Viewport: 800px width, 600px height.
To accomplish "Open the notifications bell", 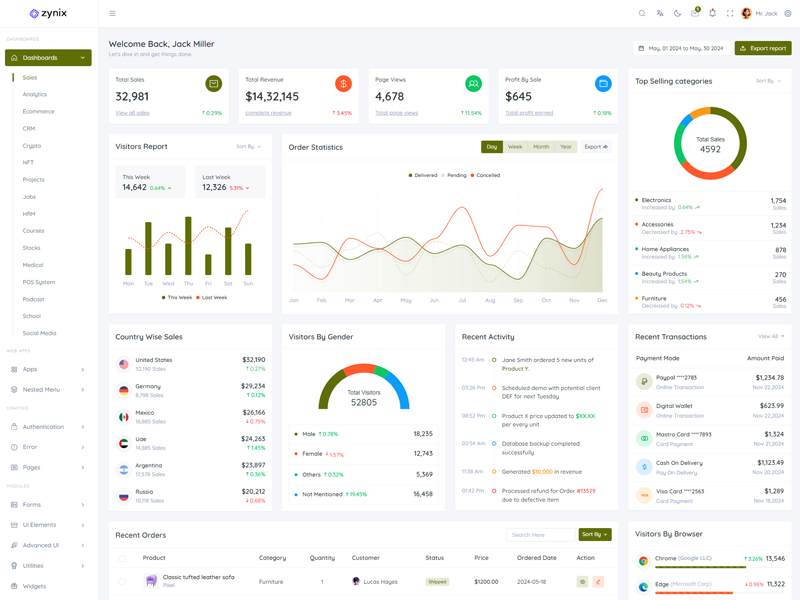I will (712, 13).
